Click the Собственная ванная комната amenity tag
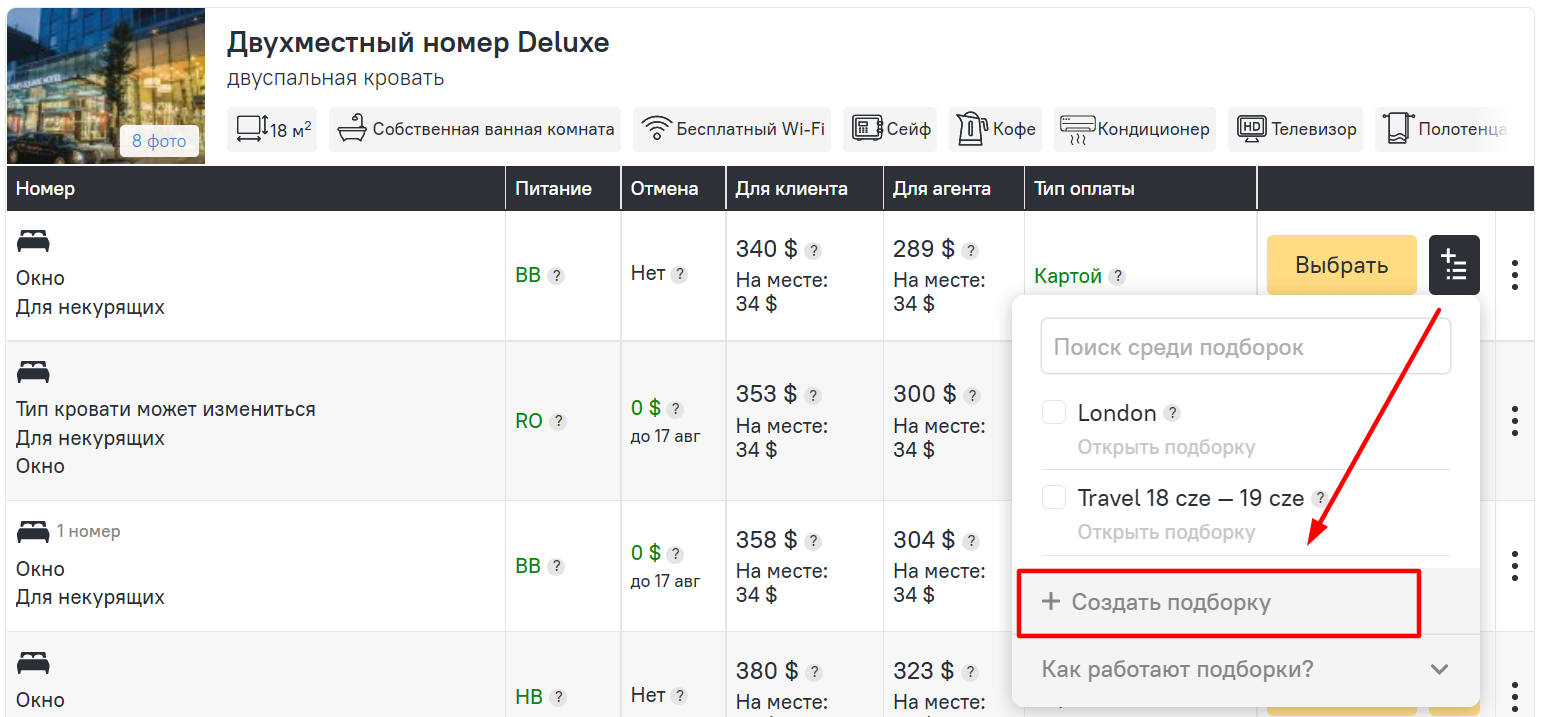 click(475, 129)
